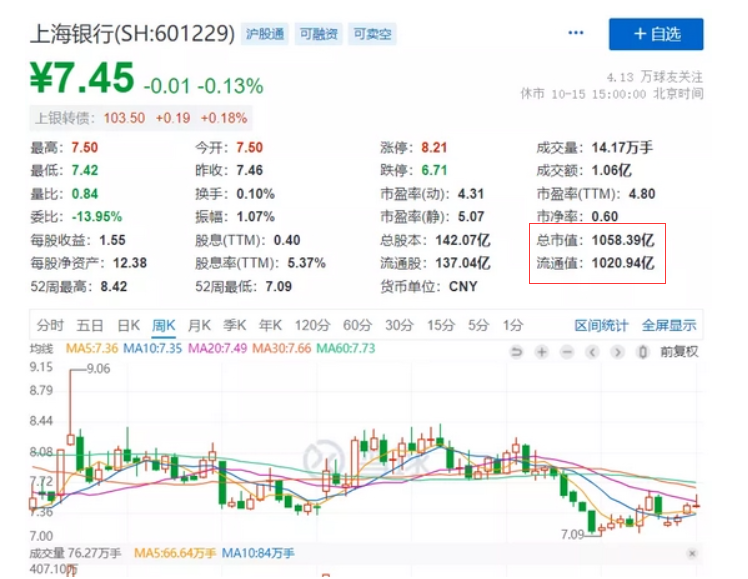Select the 60分 interval tab

(357, 325)
